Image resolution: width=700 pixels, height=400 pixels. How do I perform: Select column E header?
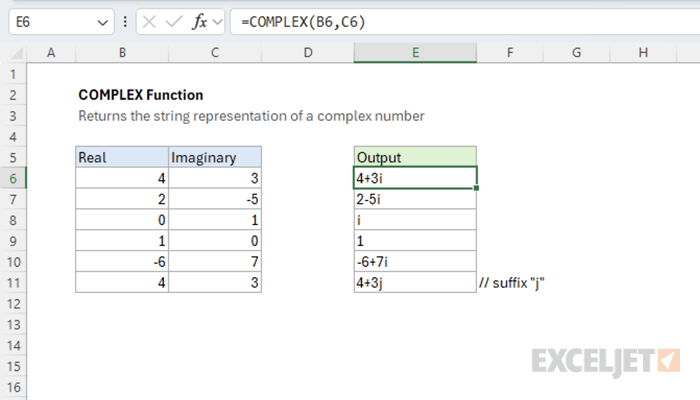coord(415,53)
